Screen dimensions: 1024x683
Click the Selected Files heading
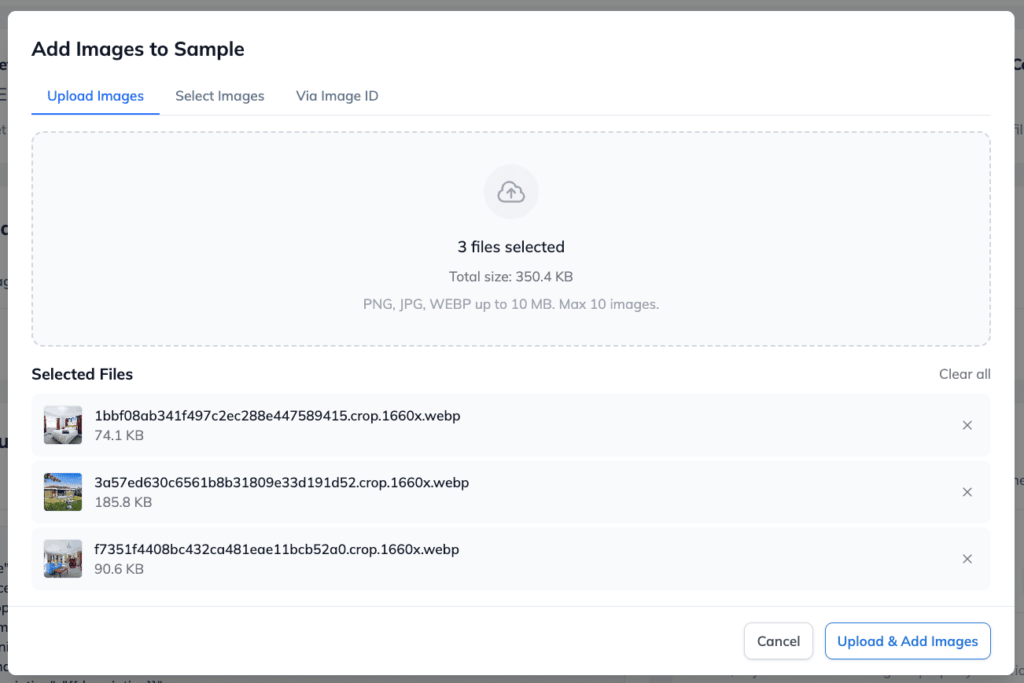coord(82,374)
